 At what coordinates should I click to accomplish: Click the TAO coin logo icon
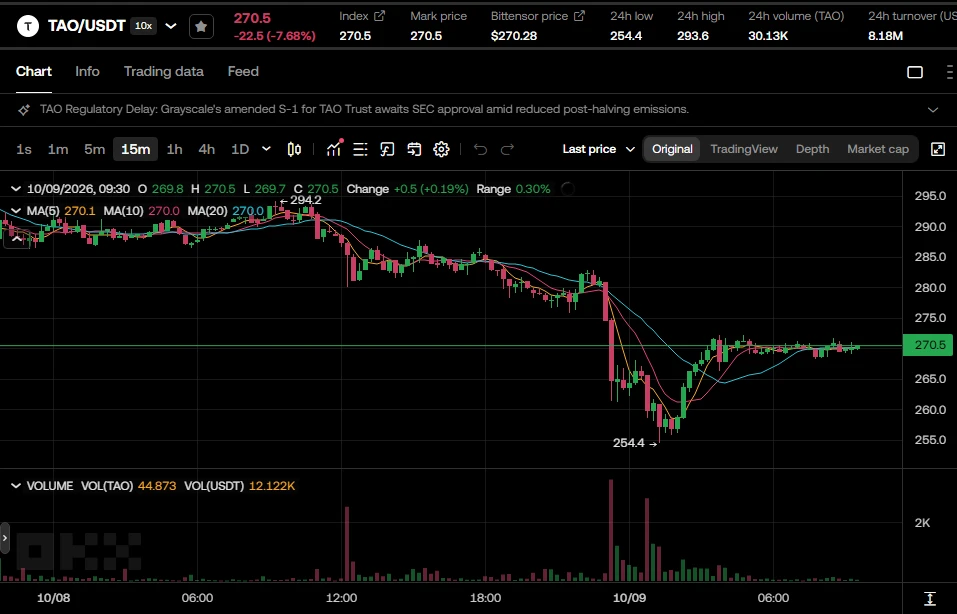[27, 26]
